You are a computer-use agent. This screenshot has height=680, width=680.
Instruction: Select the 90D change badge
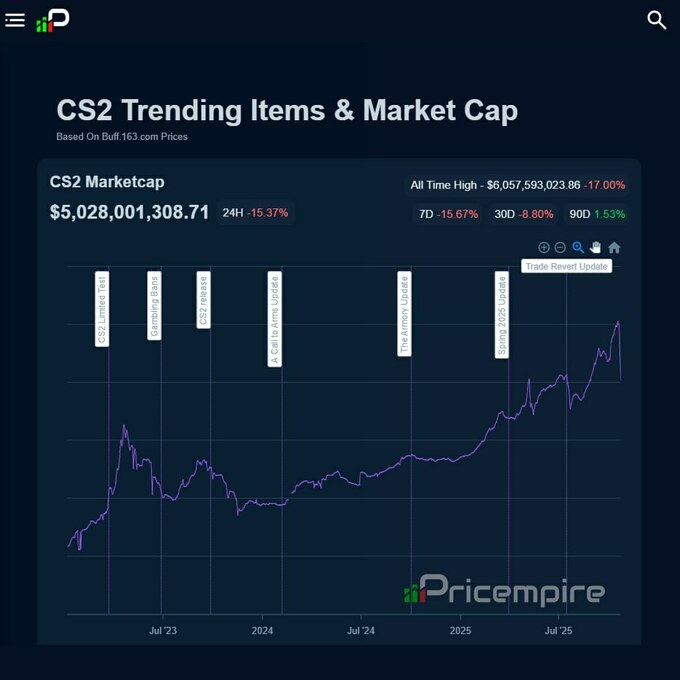[596, 214]
